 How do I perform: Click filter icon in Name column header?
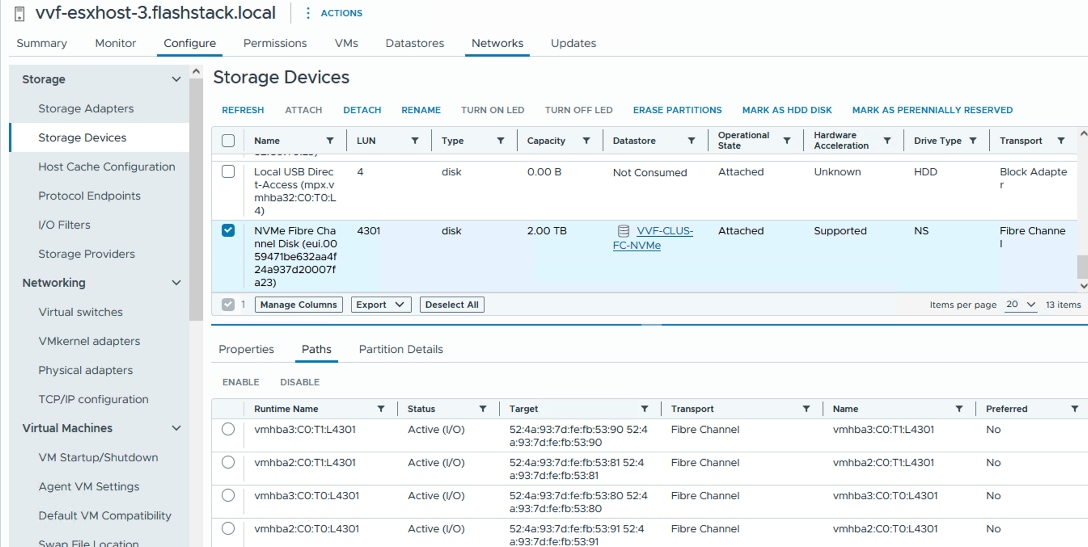click(x=330, y=140)
